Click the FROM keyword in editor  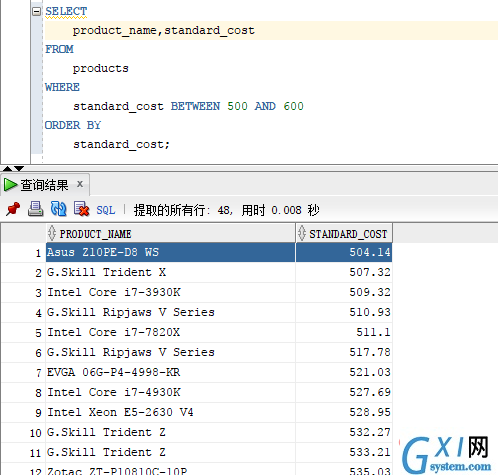click(59, 49)
